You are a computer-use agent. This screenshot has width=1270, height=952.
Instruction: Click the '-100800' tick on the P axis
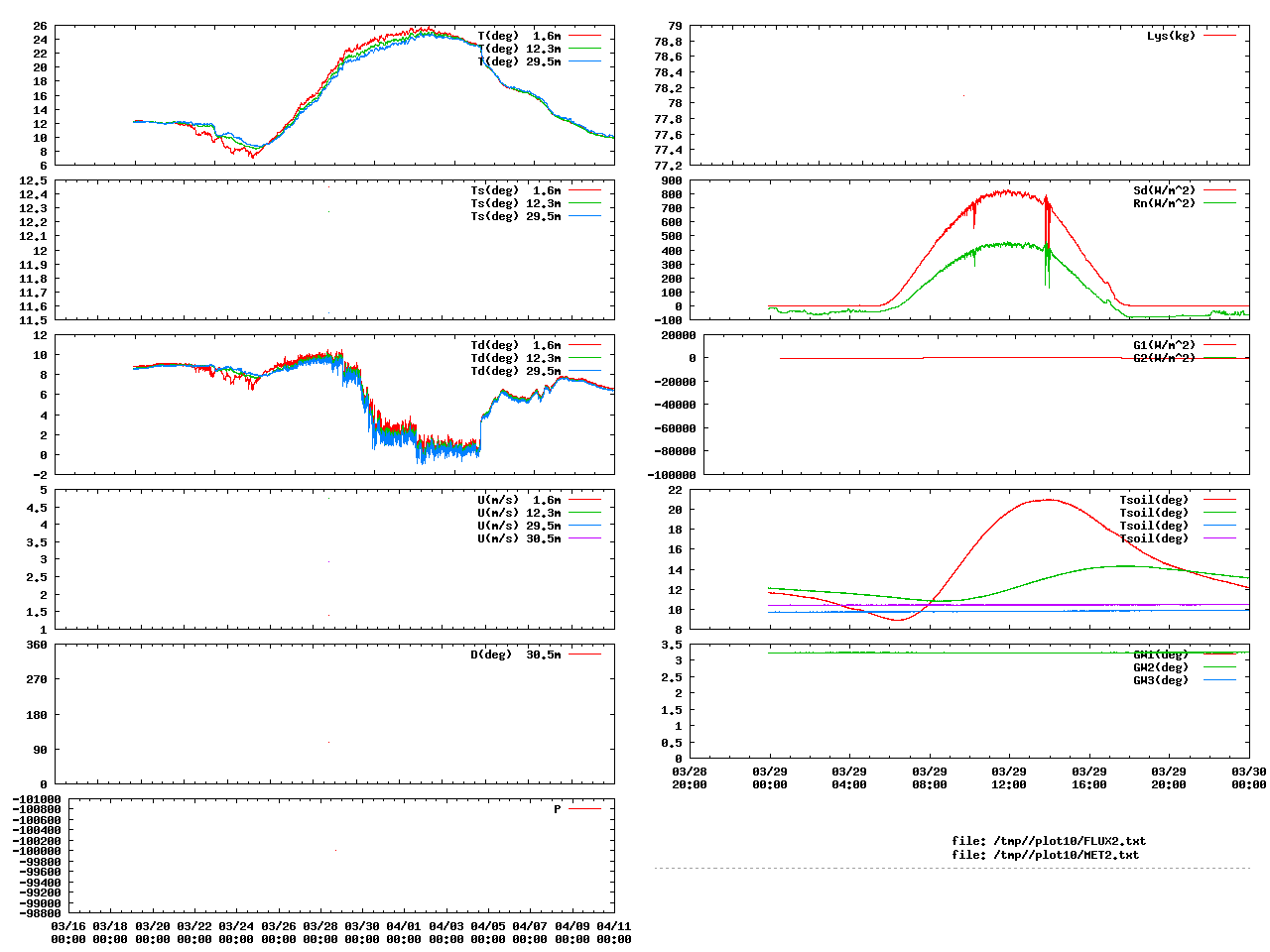click(x=37, y=809)
